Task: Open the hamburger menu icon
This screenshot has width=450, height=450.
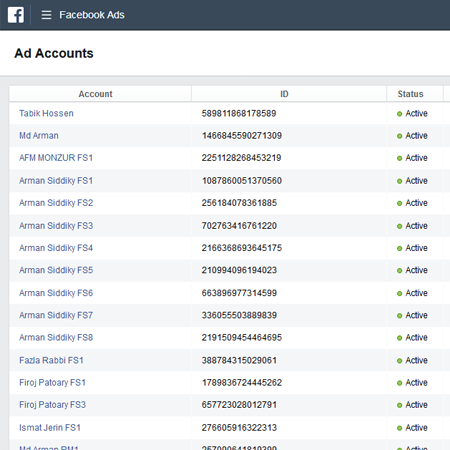Action: pyautogui.click(x=46, y=15)
